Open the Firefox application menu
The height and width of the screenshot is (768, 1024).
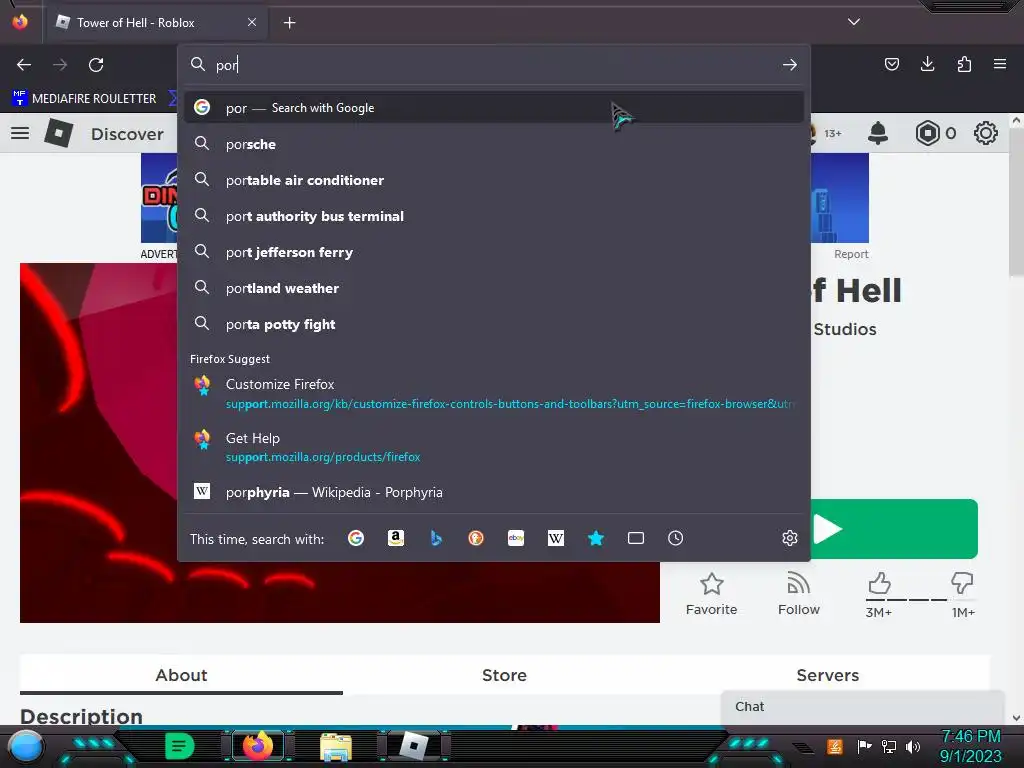coord(999,64)
